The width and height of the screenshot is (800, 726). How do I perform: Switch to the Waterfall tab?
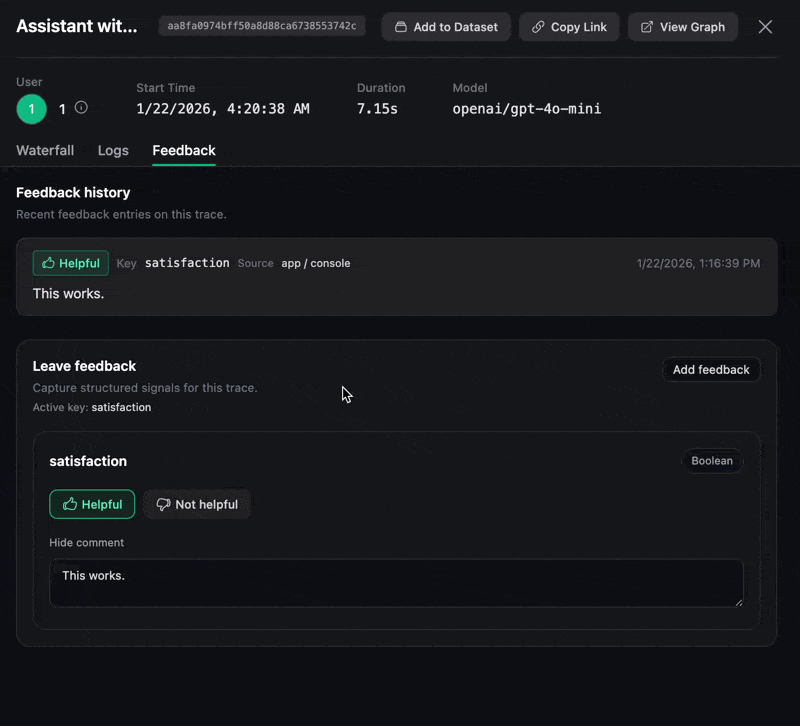click(45, 151)
